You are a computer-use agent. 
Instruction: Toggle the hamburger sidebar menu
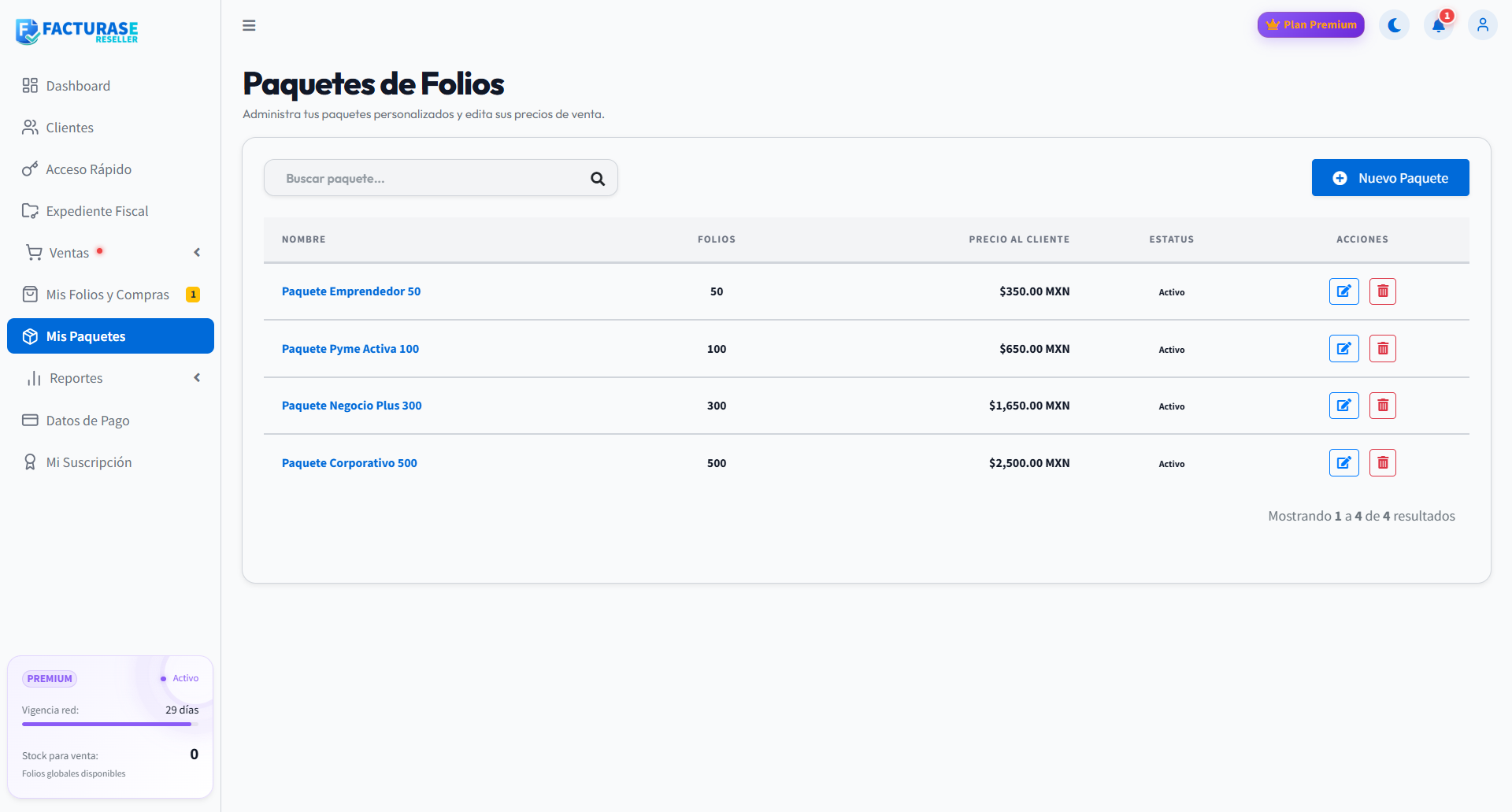[x=249, y=25]
